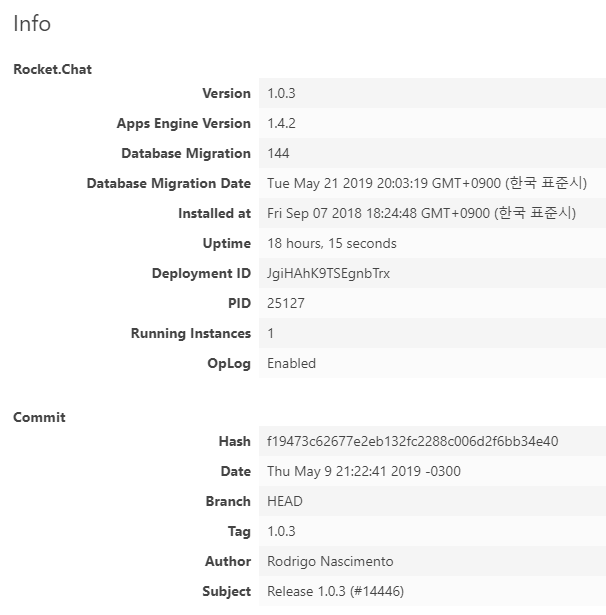
Task: Click the Database Migration Date label
Action: click(169, 183)
